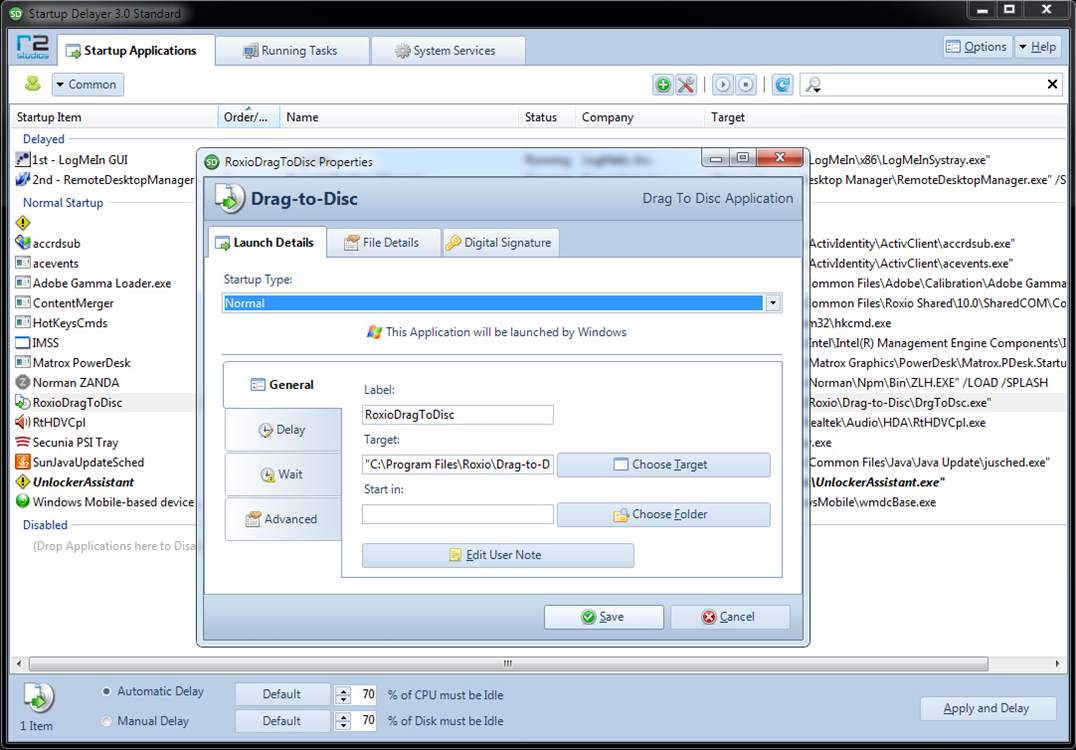Click the magnifier search options icon
The height and width of the screenshot is (750, 1076).
[x=813, y=84]
